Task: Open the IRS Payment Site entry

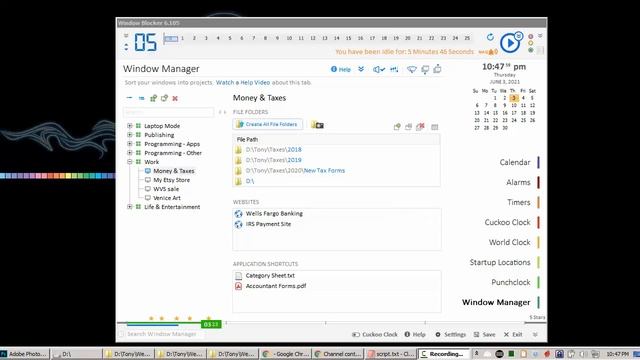Action: (268, 224)
